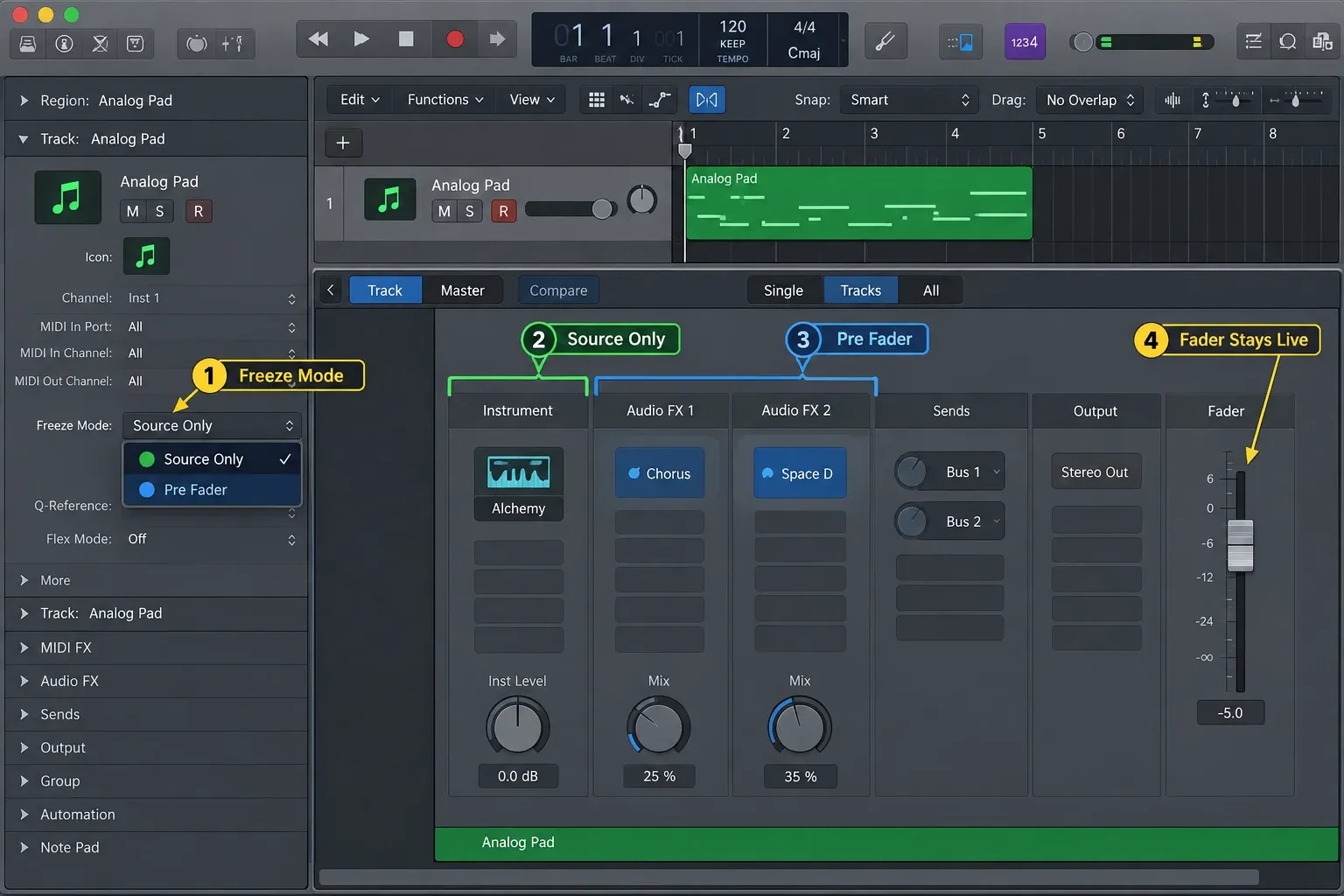
Task: Open the Functions menu
Action: [x=444, y=100]
